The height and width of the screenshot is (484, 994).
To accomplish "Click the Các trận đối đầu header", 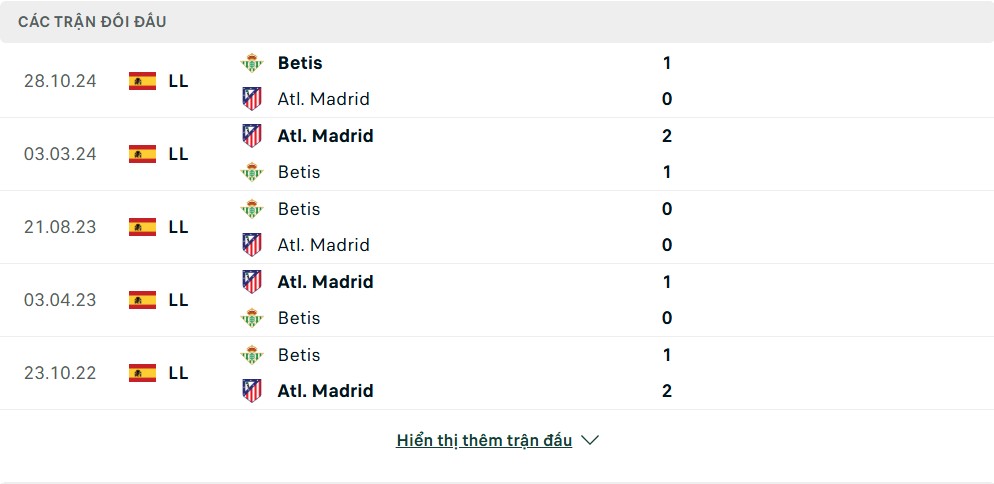I will pyautogui.click(x=92, y=22).
